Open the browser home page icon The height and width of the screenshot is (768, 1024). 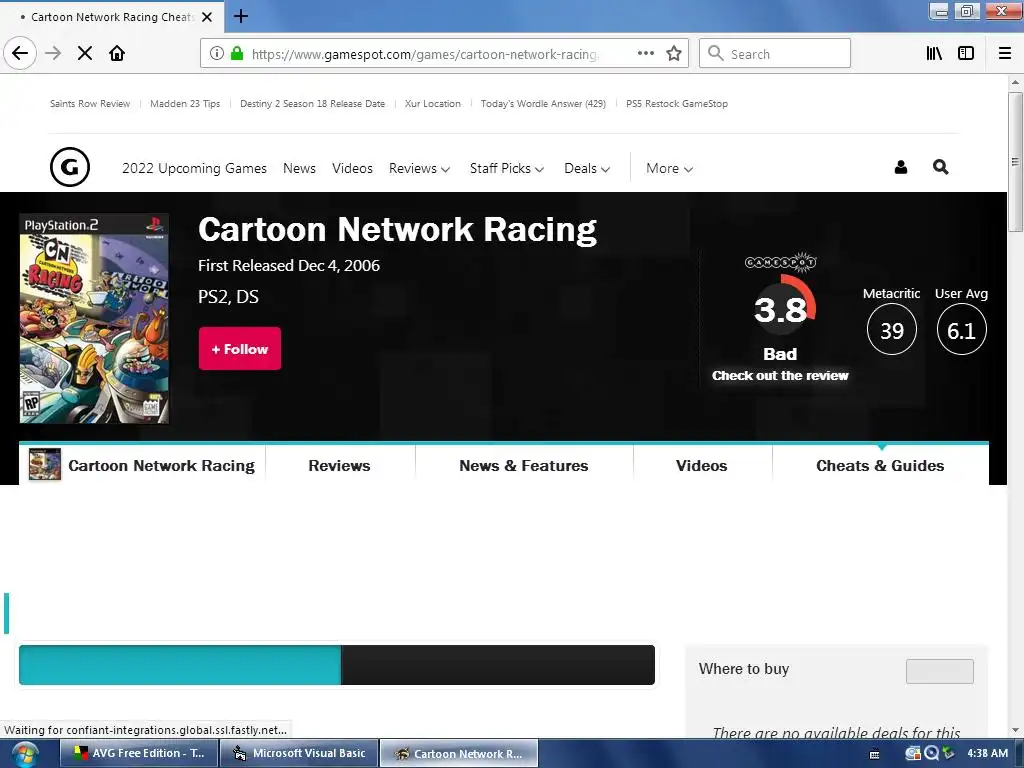117,53
